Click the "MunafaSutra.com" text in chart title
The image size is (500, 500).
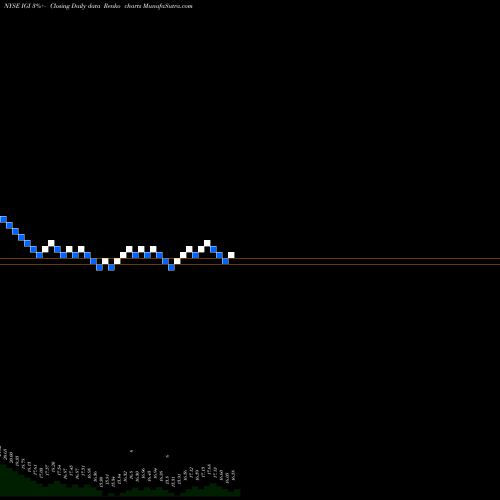[x=167, y=6]
